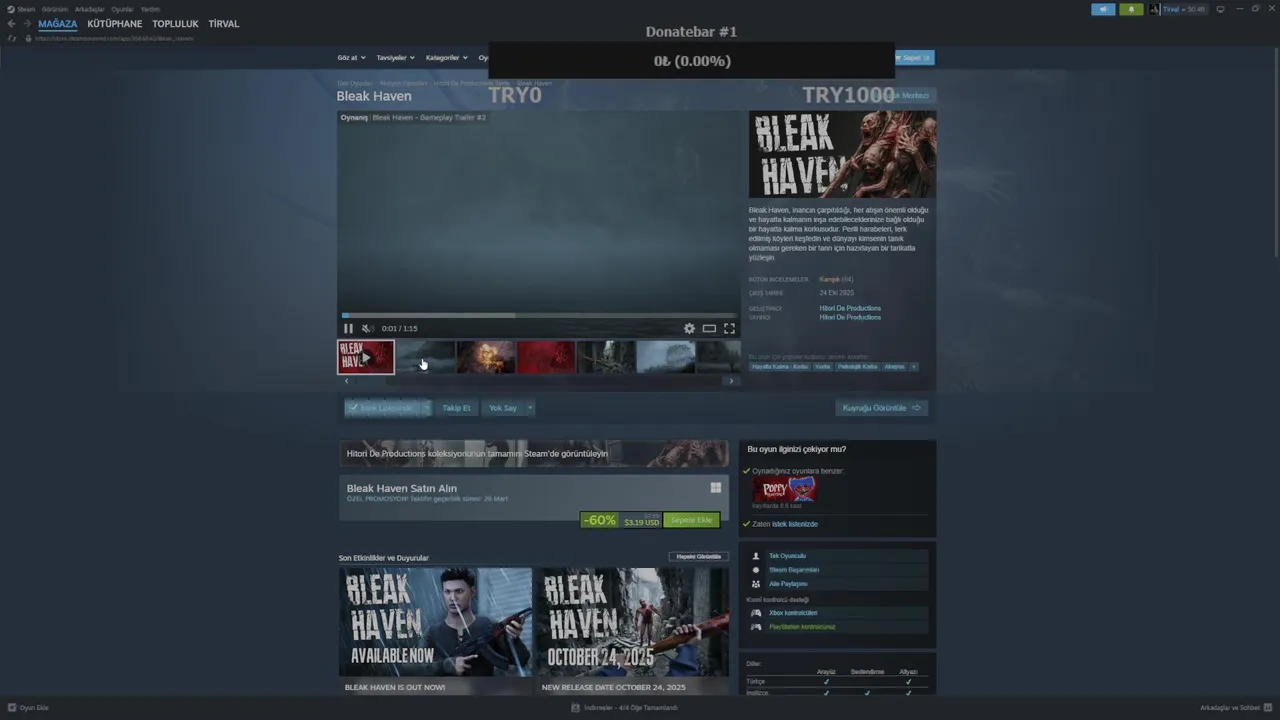Viewport: 1280px width, 720px height.
Task: Expand the Tavsiyeler dropdown
Action: point(395,58)
